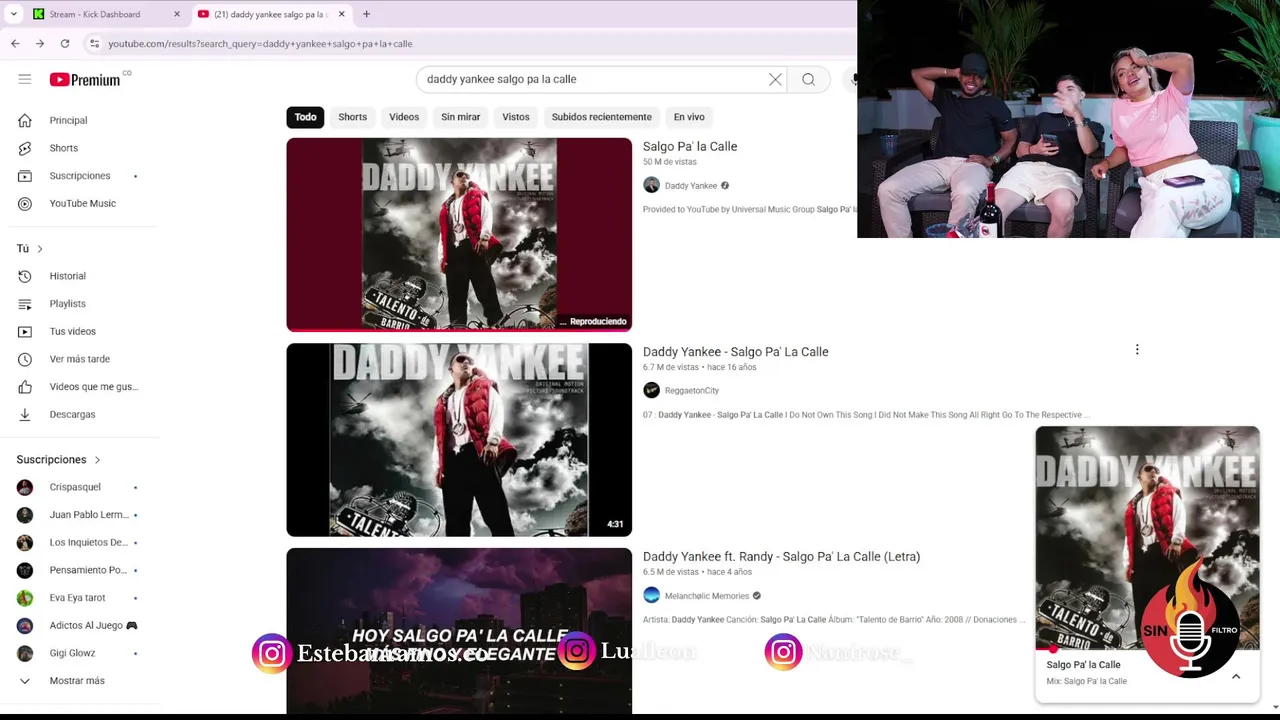The width and height of the screenshot is (1280, 720).
Task: Expand Mostrar más subscriptions list
Action: click(78, 681)
